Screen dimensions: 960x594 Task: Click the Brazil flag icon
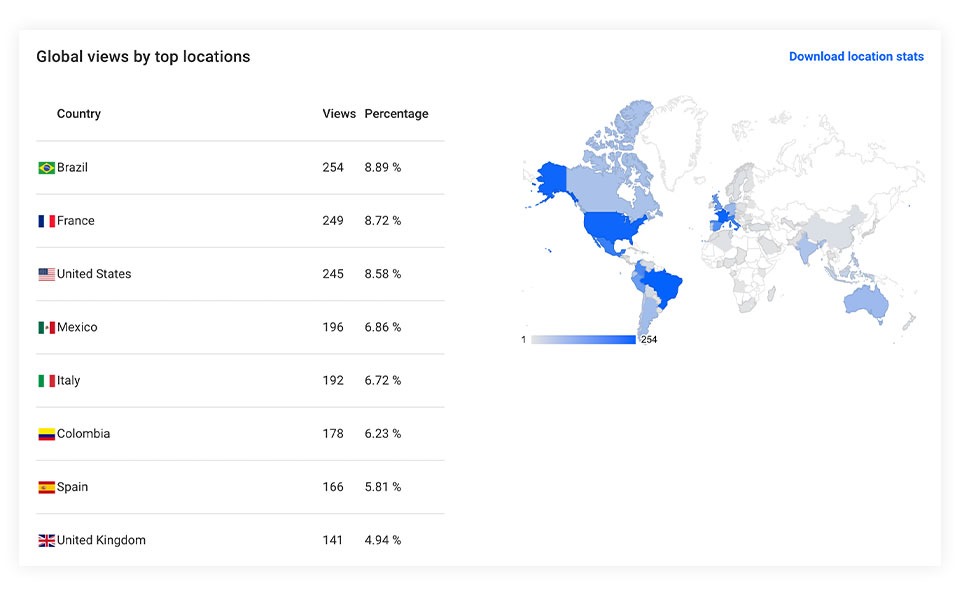pos(47,168)
